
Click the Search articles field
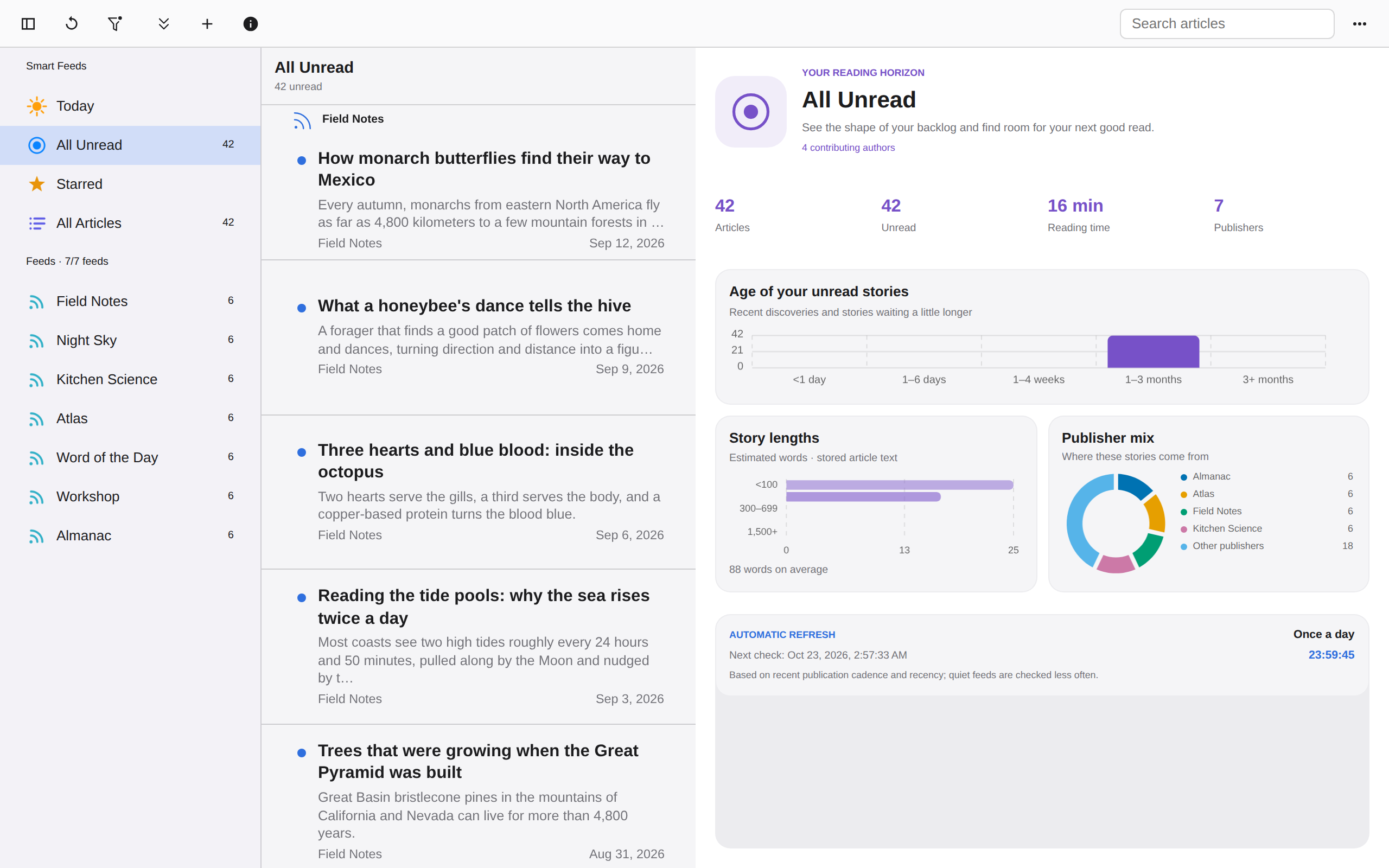point(1227,23)
